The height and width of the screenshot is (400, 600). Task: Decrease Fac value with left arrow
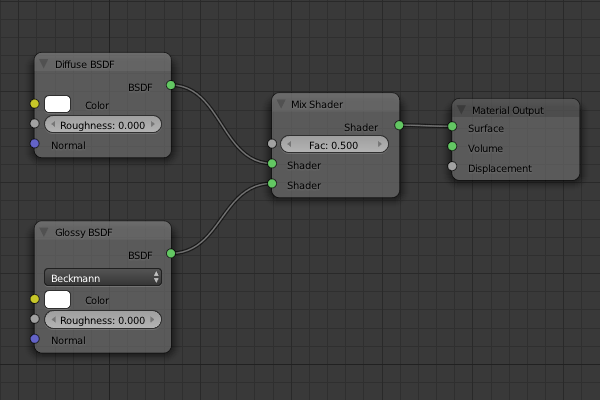[x=289, y=144]
